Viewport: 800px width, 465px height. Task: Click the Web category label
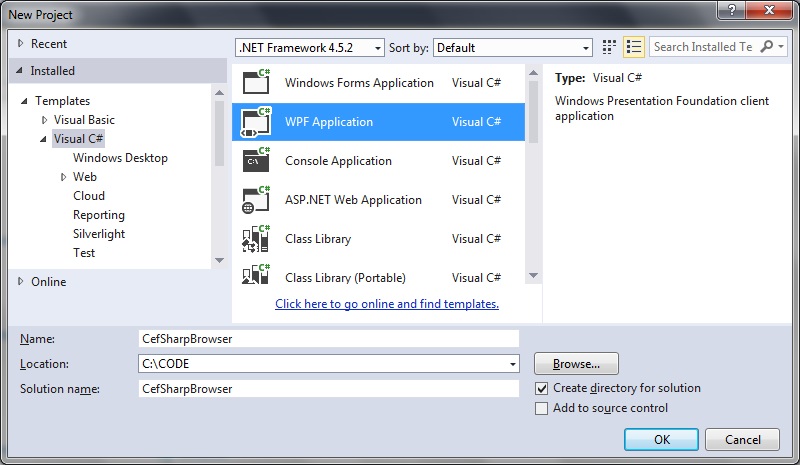coord(85,177)
